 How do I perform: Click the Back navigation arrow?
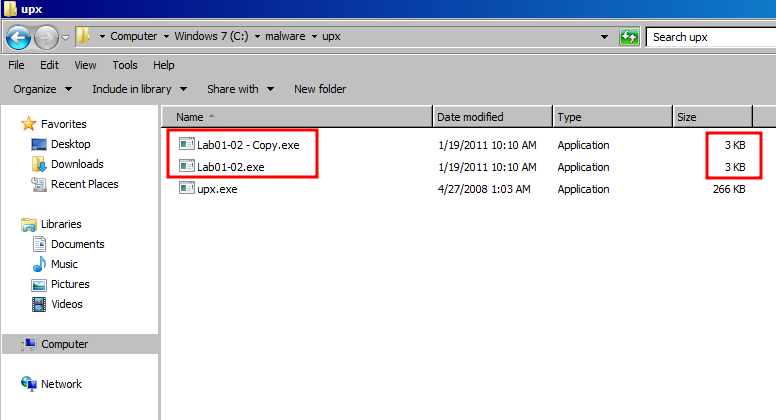pos(18,38)
